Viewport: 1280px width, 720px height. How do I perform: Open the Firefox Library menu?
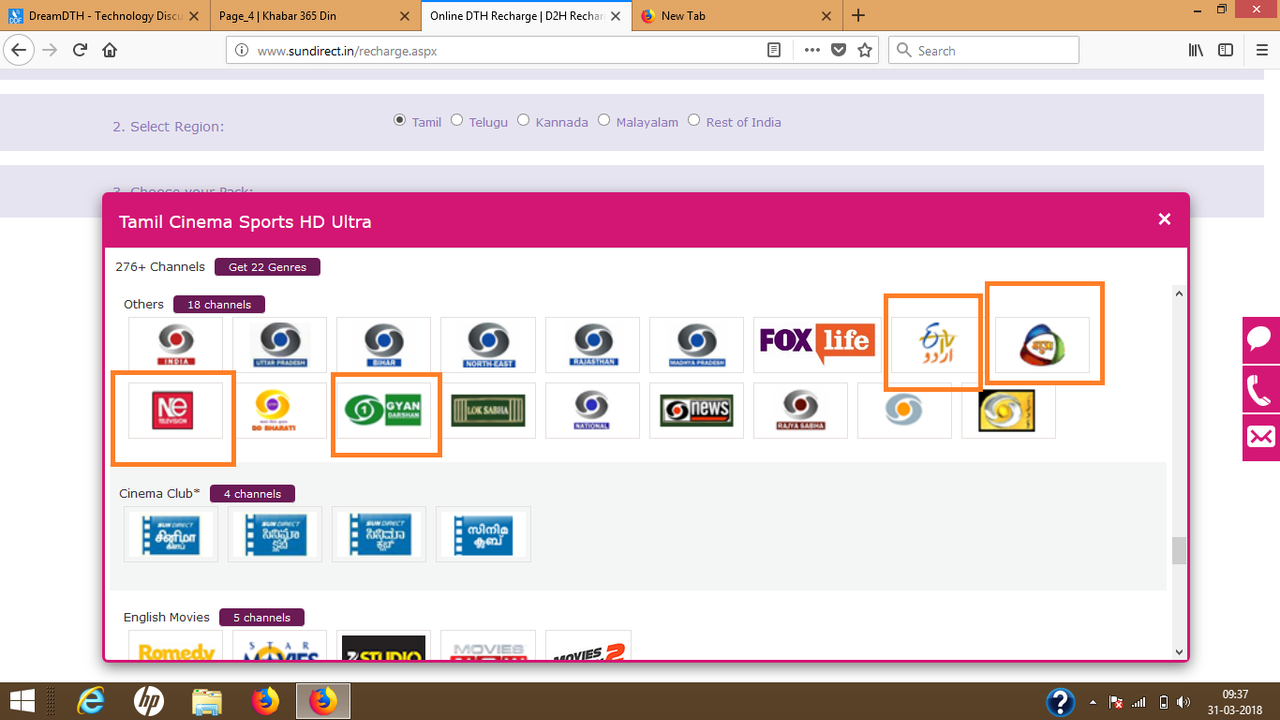(1196, 50)
